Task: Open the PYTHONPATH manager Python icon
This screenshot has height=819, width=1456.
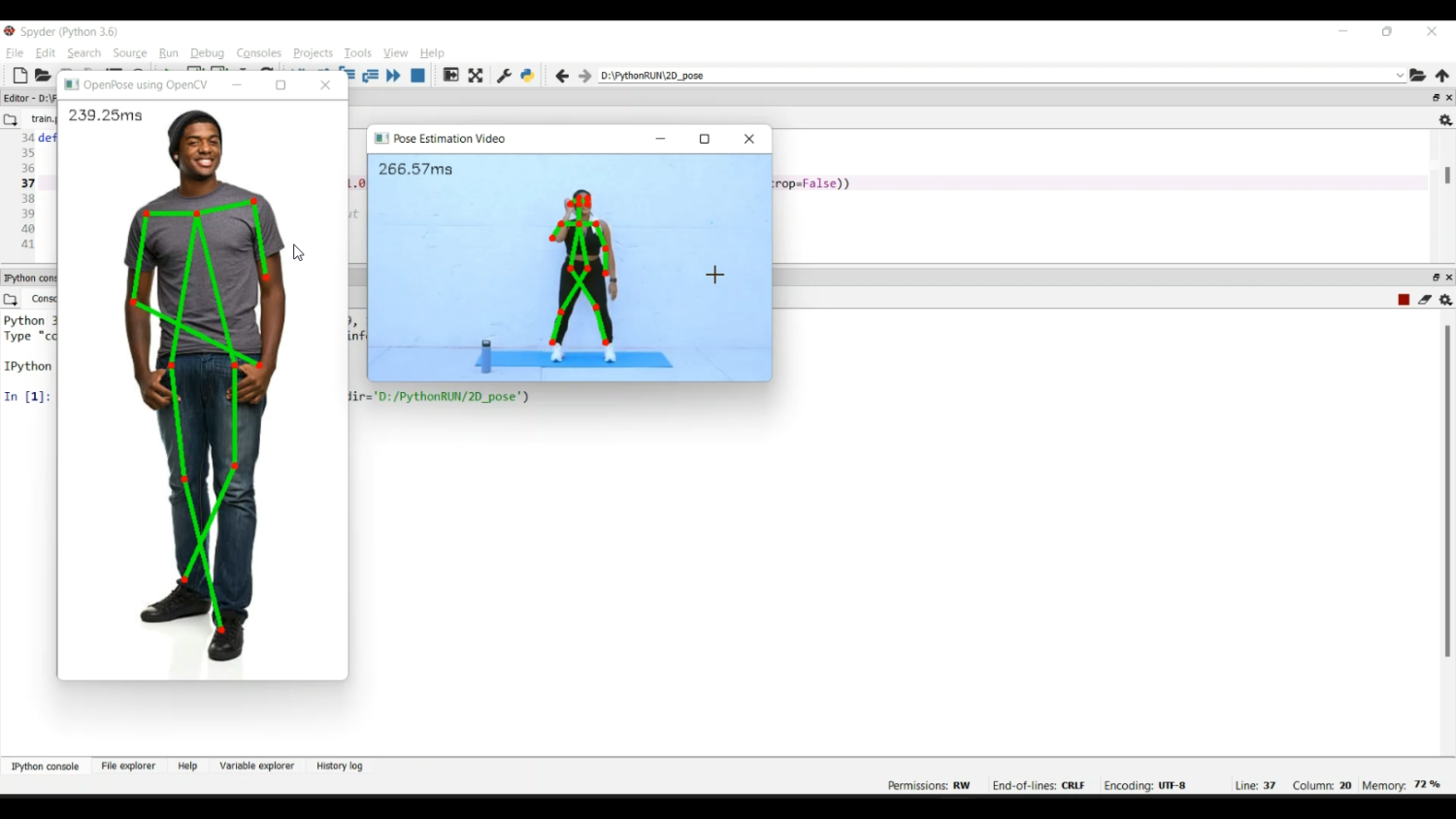Action: 527,76
